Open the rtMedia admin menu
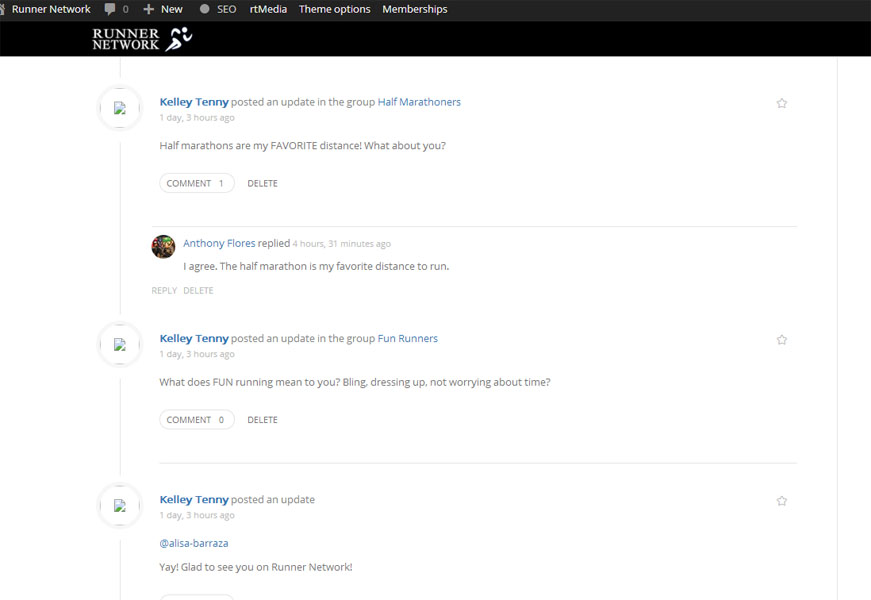The width and height of the screenshot is (871, 600). (268, 9)
